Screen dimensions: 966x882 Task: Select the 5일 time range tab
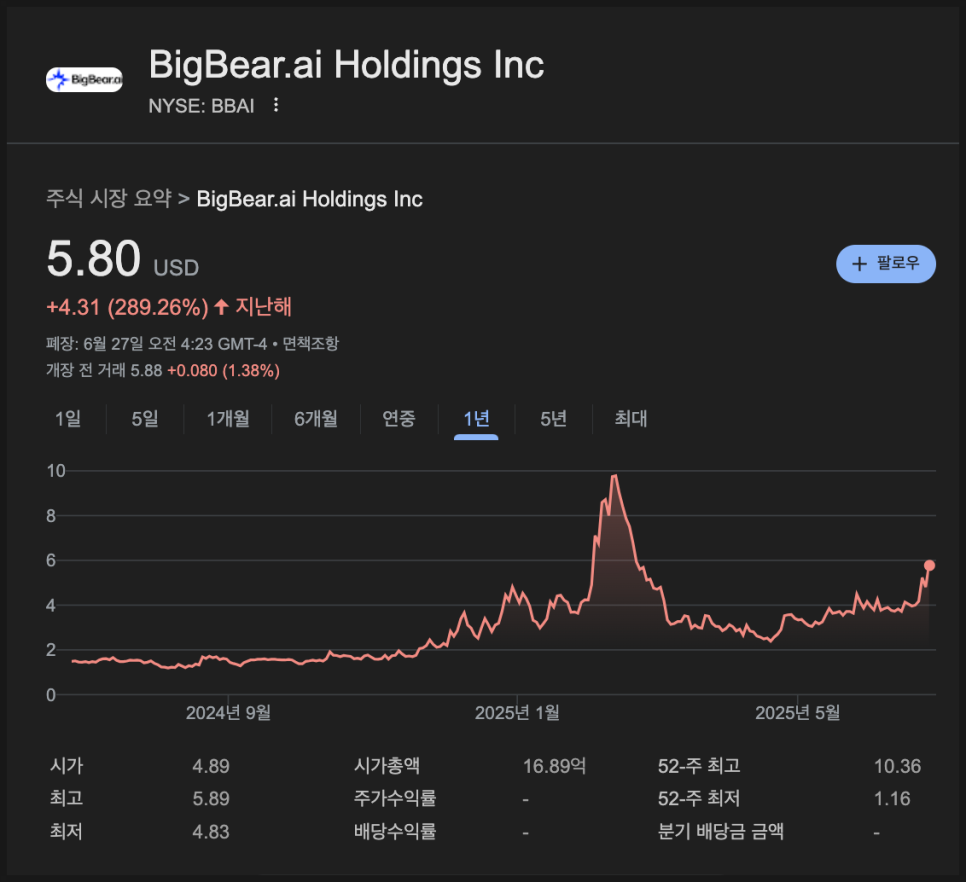[x=145, y=419]
